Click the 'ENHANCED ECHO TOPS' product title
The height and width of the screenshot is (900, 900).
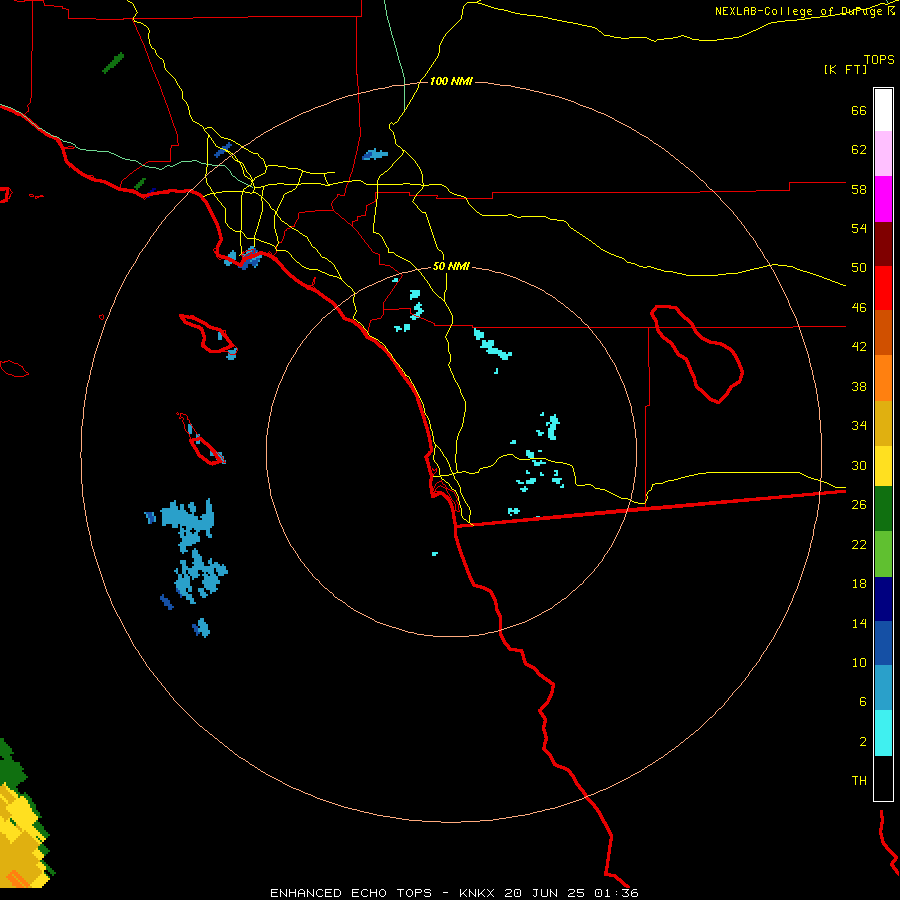pos(351,893)
